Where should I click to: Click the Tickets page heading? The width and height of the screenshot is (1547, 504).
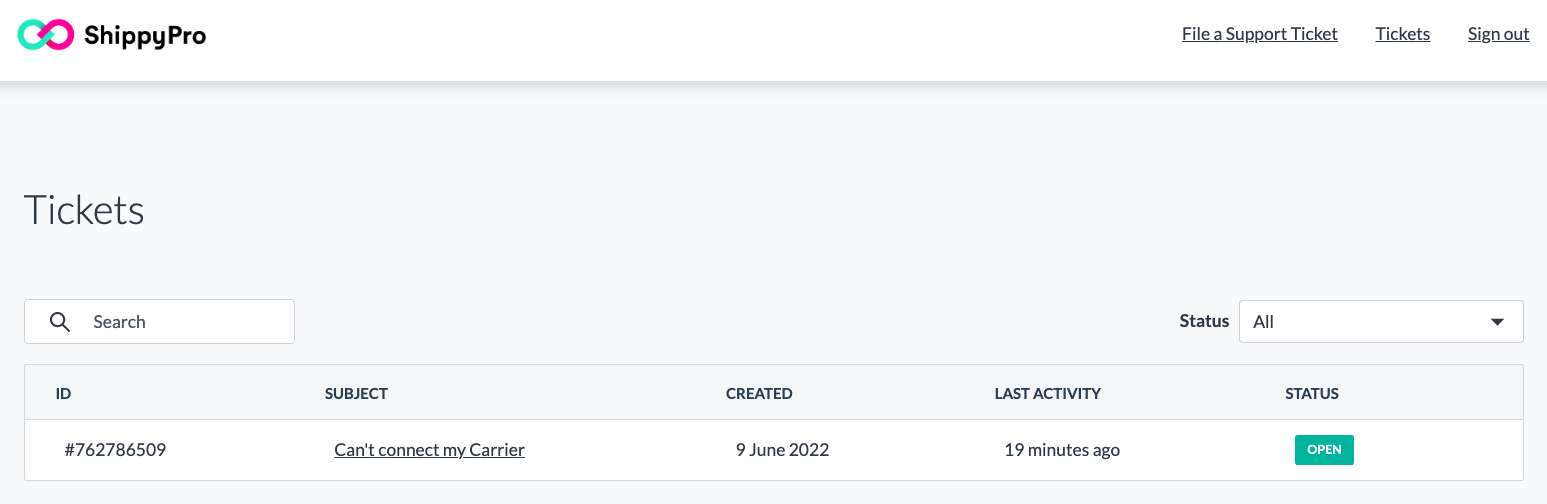[84, 211]
